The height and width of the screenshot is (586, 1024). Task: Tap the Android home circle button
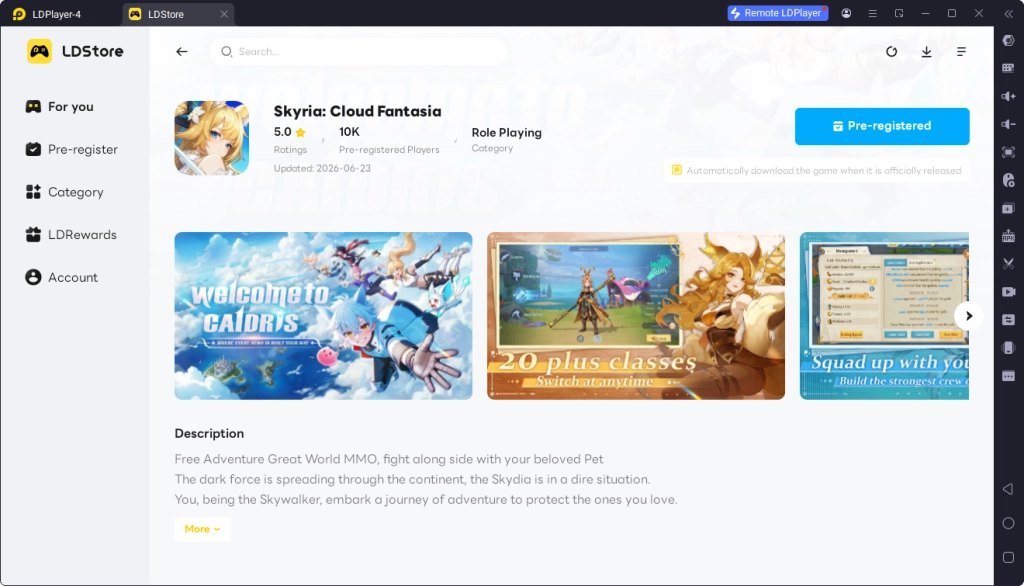[1008, 523]
